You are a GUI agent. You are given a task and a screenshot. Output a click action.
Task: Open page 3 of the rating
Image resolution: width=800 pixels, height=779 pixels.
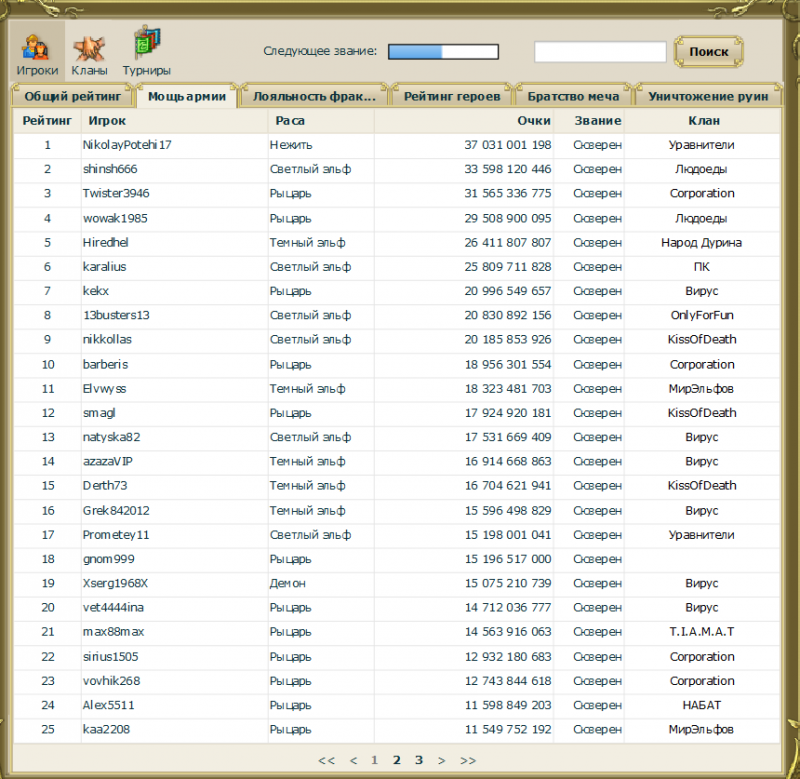tap(419, 760)
